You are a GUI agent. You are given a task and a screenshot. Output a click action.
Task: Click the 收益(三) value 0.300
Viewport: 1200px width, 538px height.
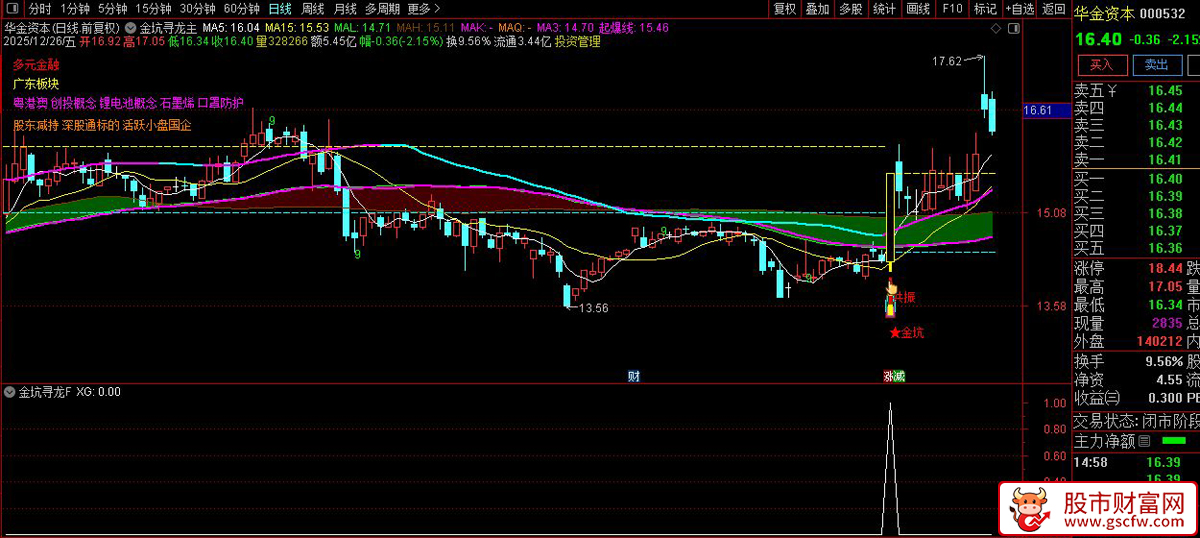point(1165,397)
